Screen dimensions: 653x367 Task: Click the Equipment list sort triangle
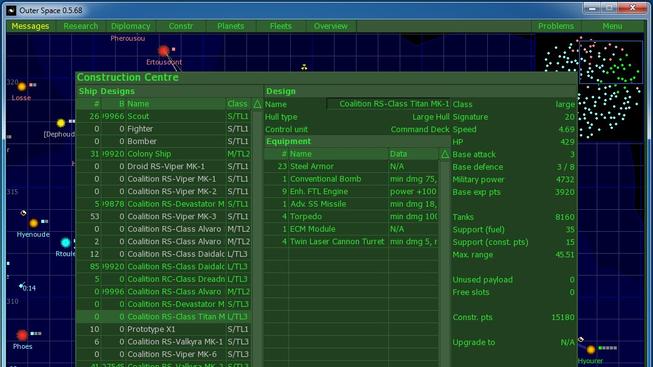click(445, 154)
